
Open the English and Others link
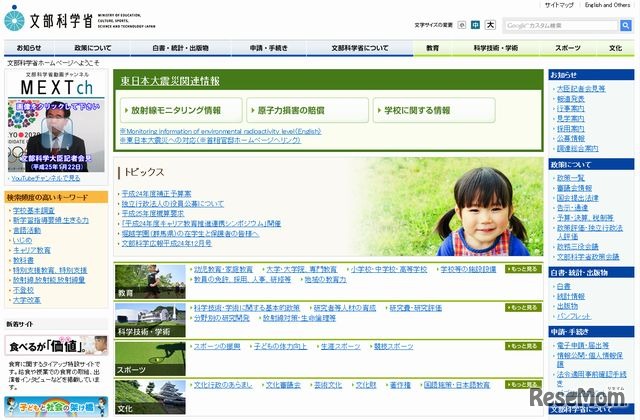607,5
